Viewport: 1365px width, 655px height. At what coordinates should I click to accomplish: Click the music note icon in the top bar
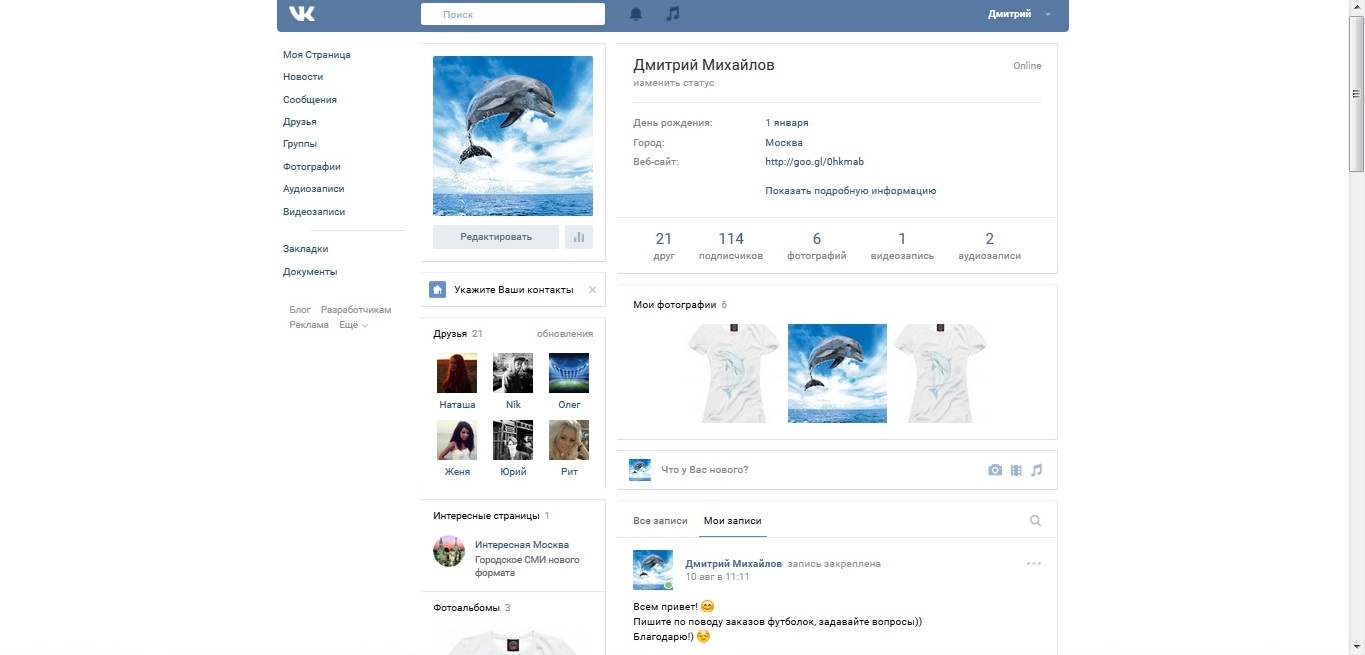(672, 13)
